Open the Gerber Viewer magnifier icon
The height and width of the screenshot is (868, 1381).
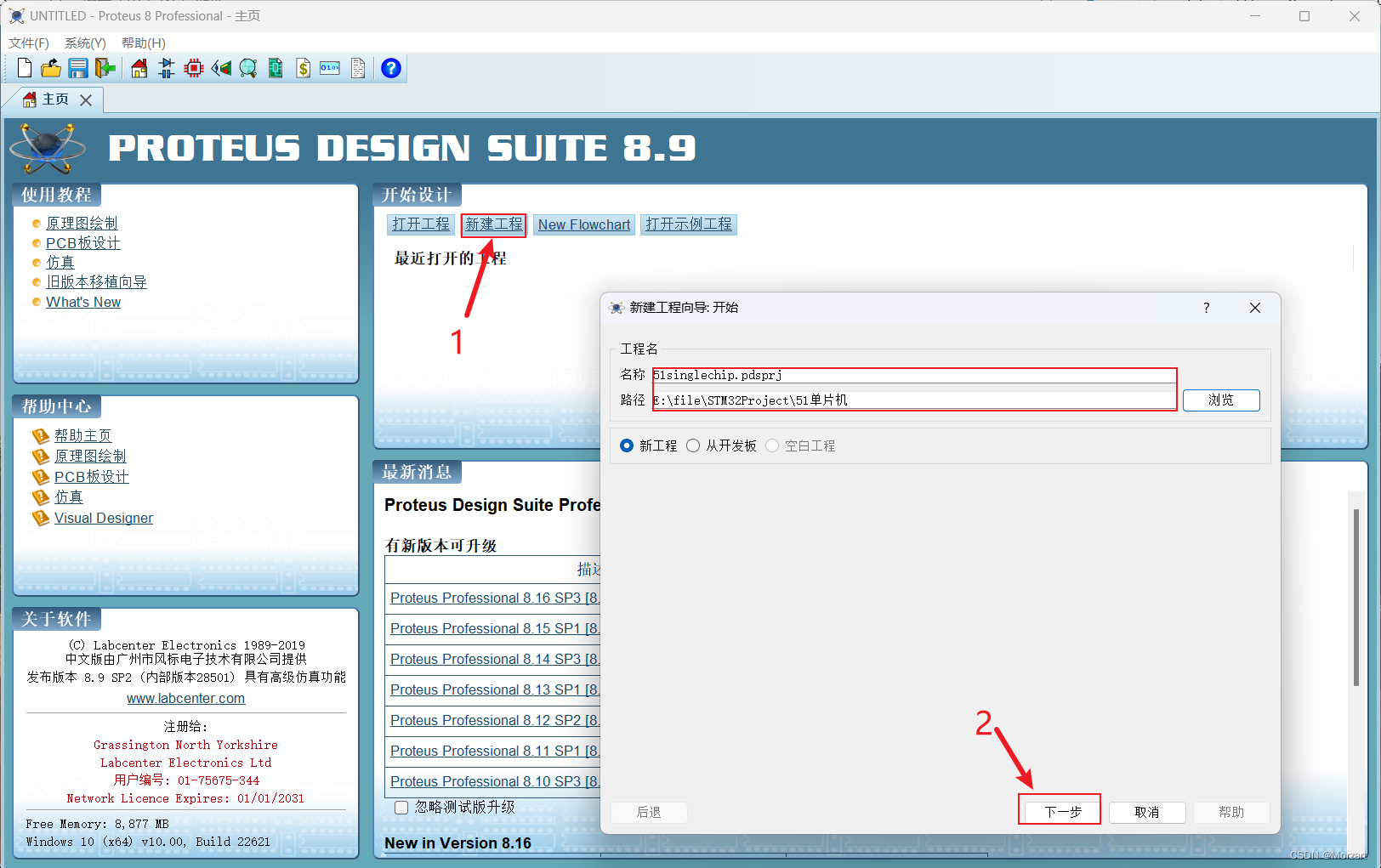click(x=248, y=68)
